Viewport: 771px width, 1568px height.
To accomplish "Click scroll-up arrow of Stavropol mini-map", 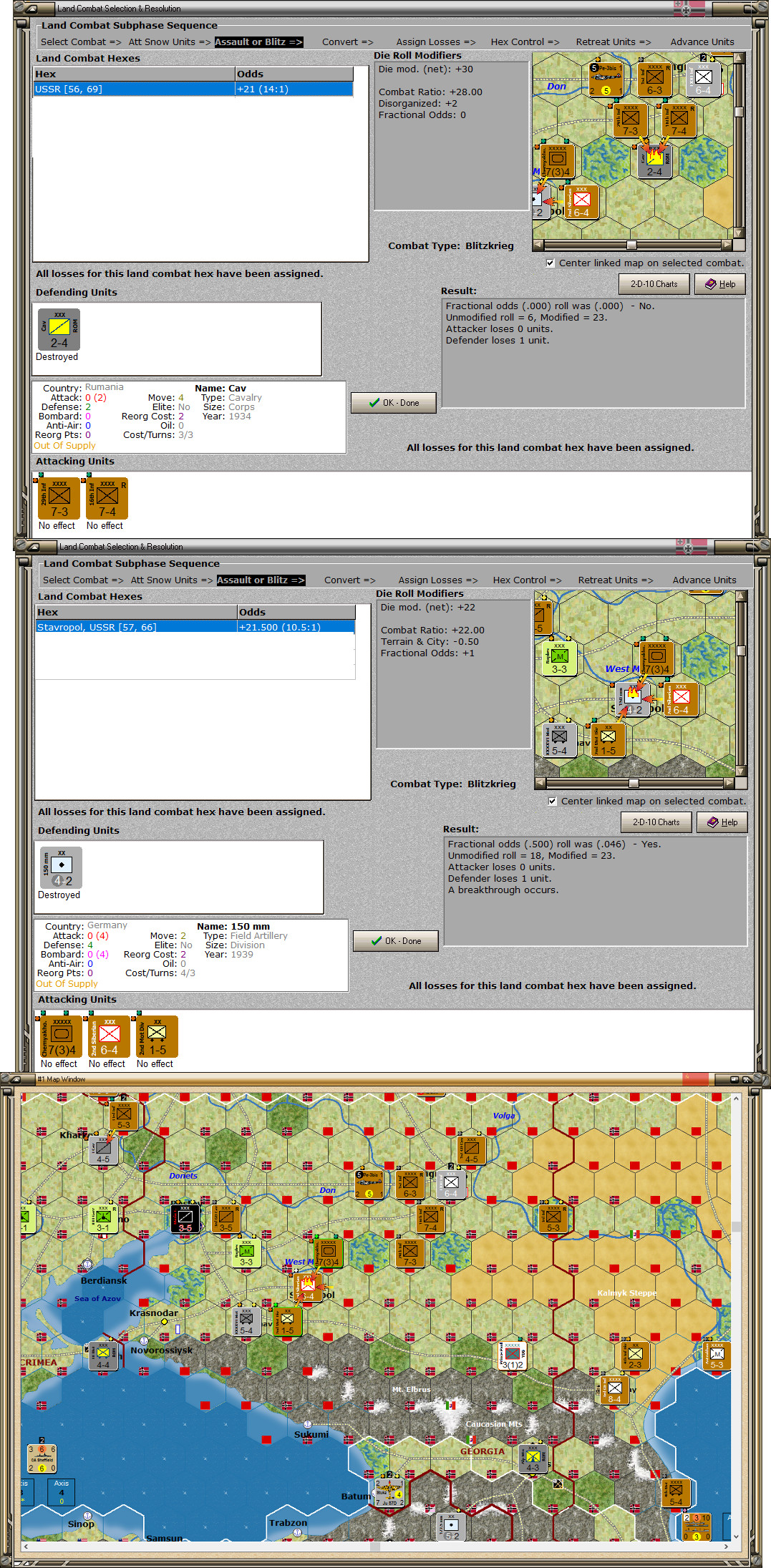I will point(742,596).
